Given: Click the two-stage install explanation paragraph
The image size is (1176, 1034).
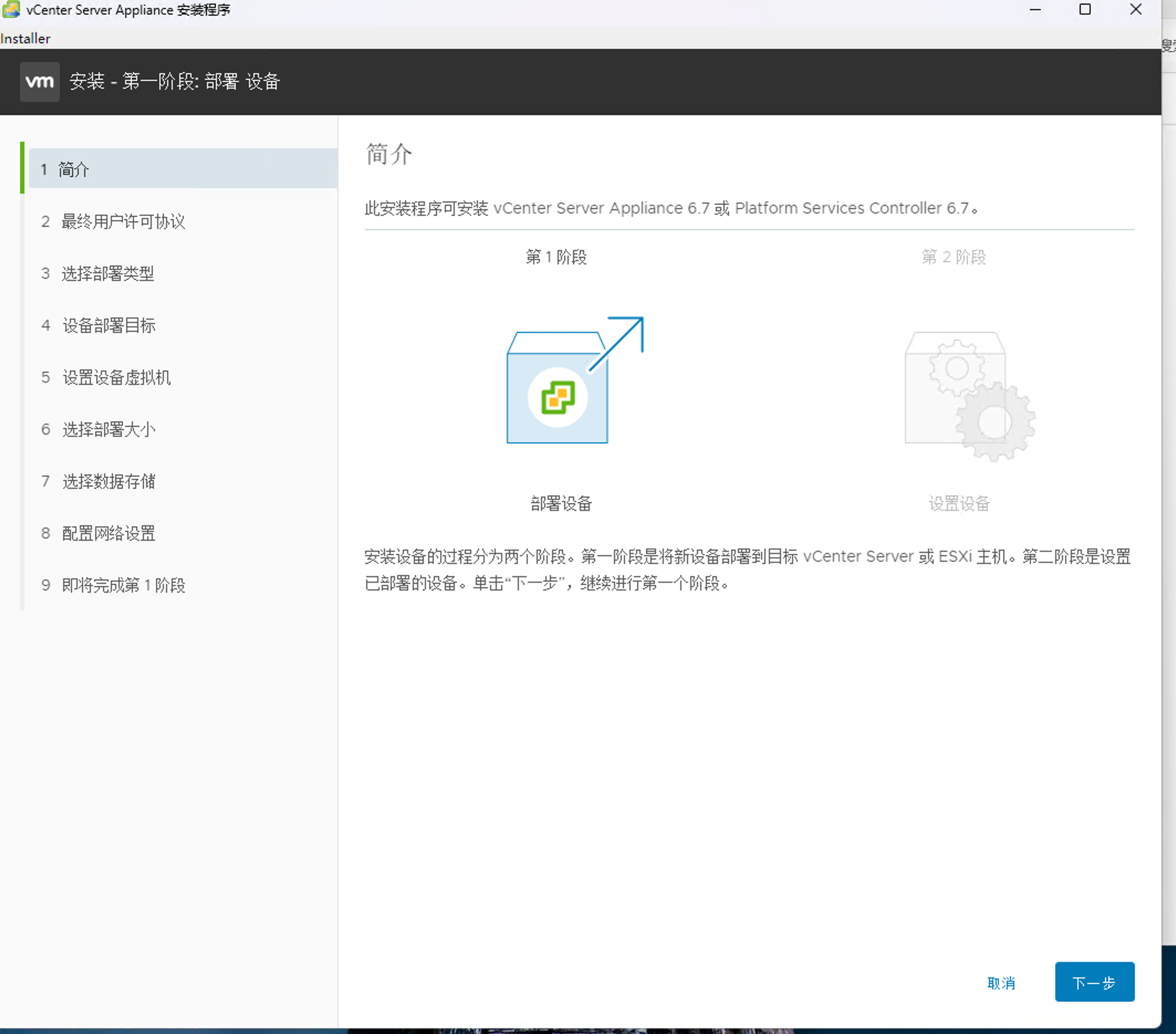Looking at the screenshot, I should point(748,570).
